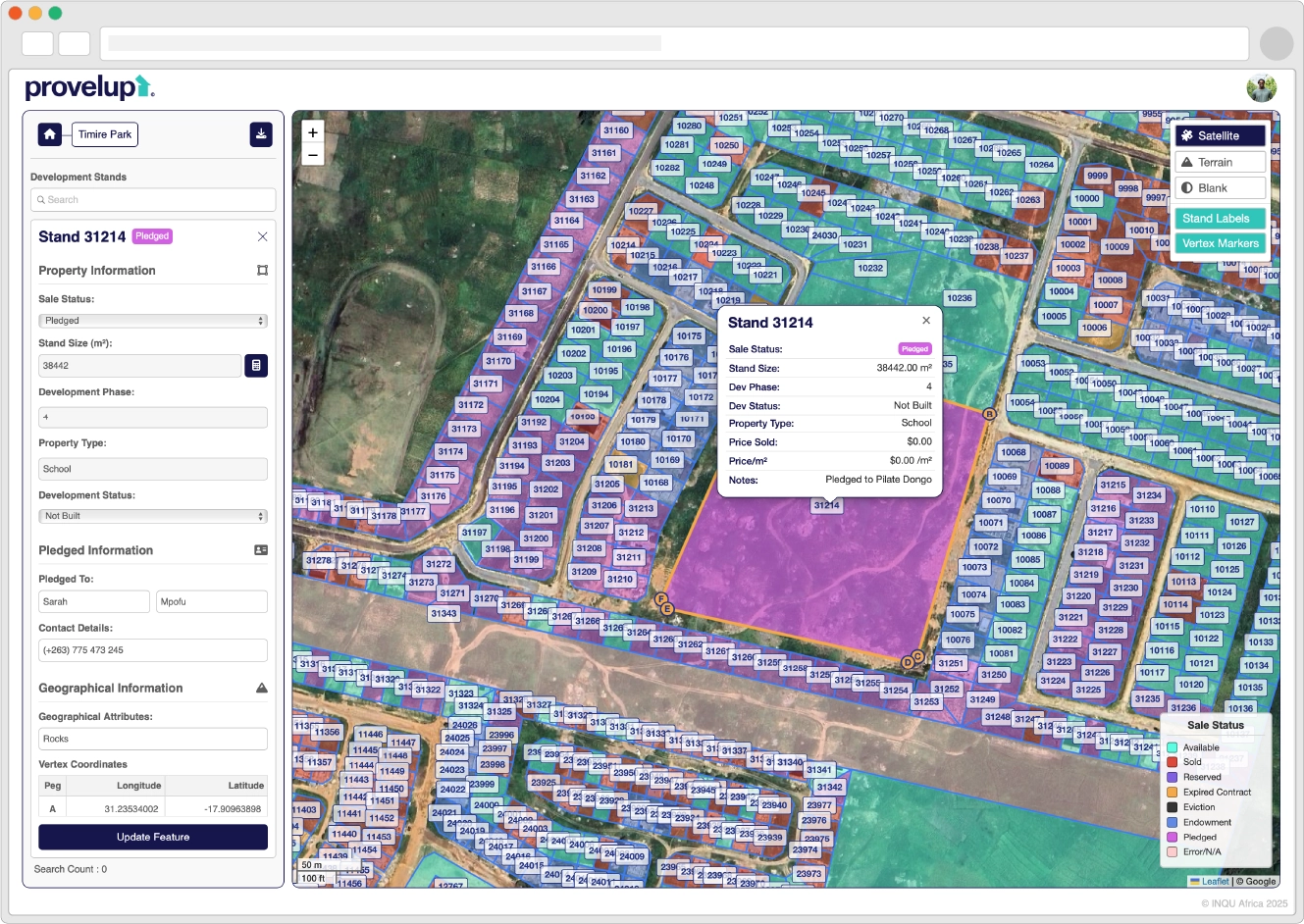Click the Update Feature button
The image size is (1304, 924).
click(153, 837)
